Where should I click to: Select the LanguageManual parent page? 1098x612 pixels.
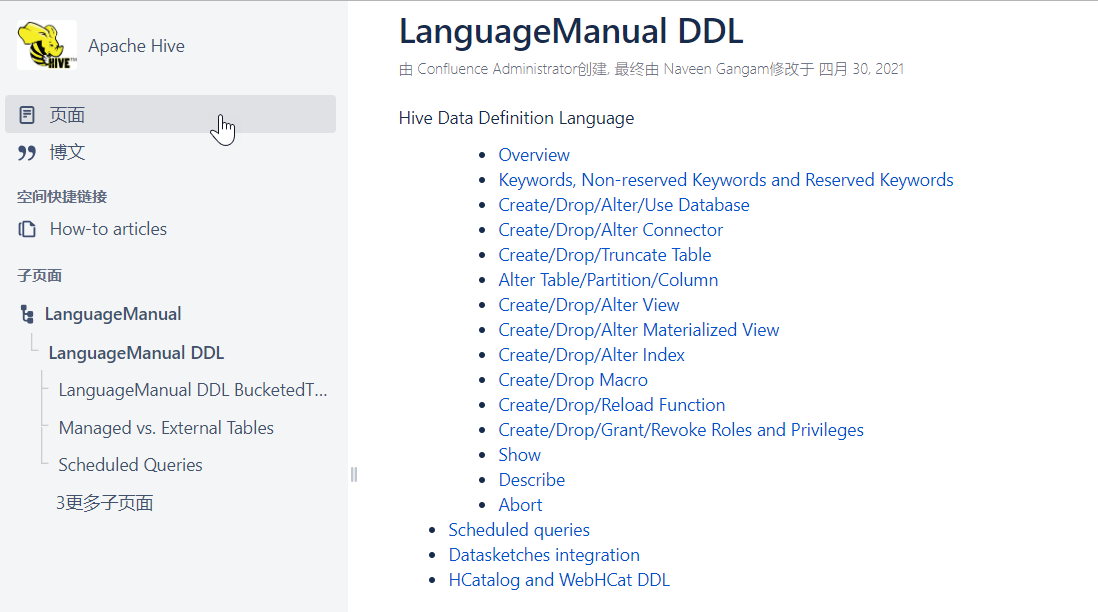[x=113, y=313]
